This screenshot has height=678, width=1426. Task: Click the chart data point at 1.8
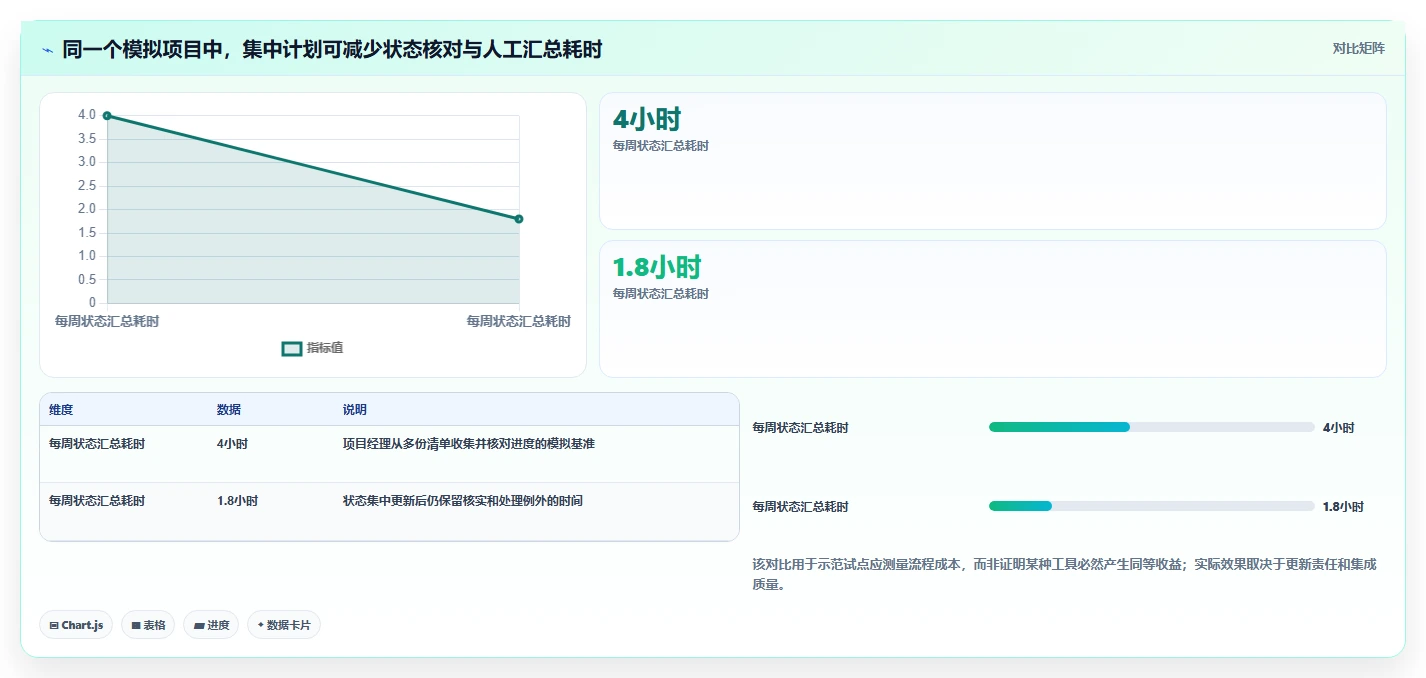click(x=519, y=219)
